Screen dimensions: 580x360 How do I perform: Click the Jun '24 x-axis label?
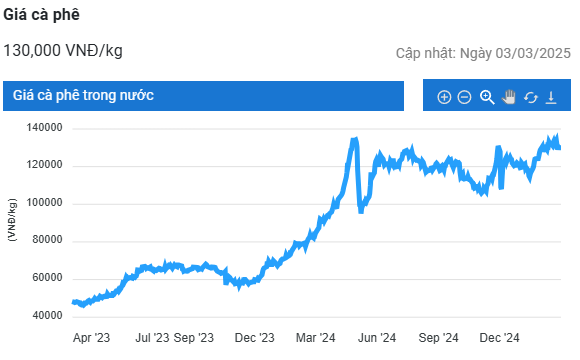point(377,337)
